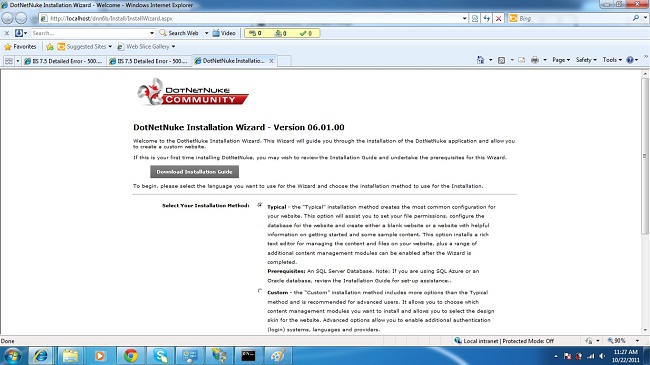
Task: Click the green checkmark counter in toolbar
Action: coord(306,33)
